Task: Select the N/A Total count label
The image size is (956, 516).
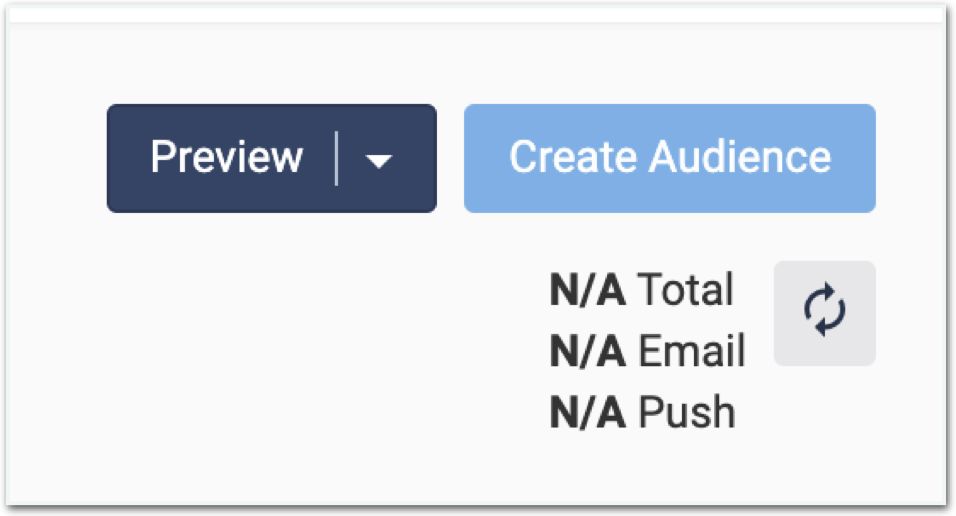Action: (x=641, y=289)
